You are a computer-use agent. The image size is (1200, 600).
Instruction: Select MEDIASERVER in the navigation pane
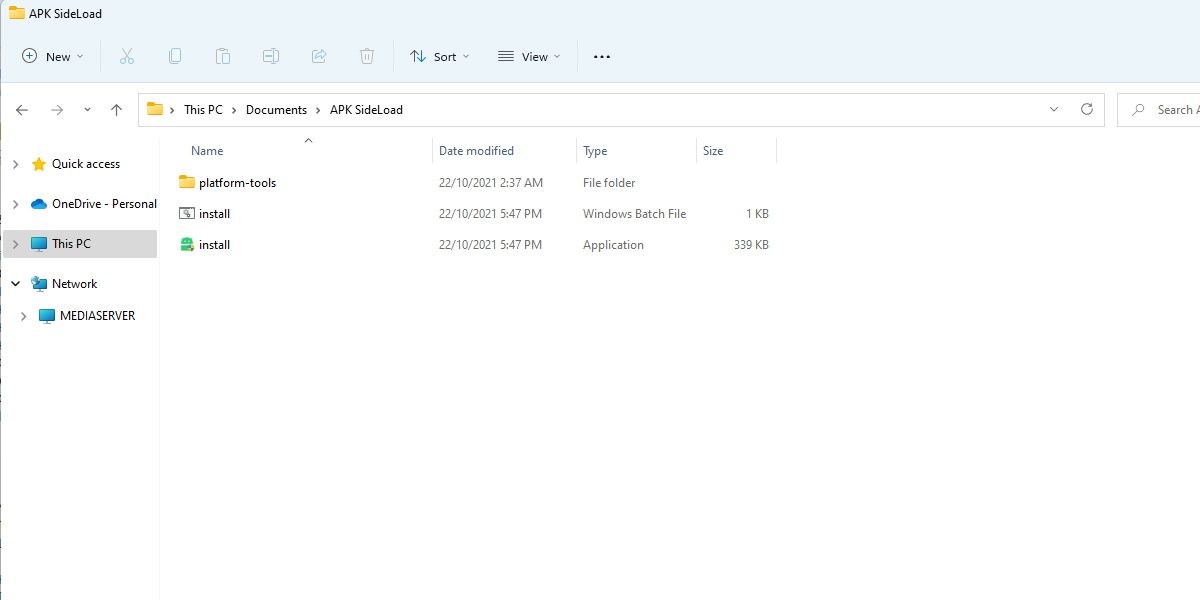click(x=97, y=316)
